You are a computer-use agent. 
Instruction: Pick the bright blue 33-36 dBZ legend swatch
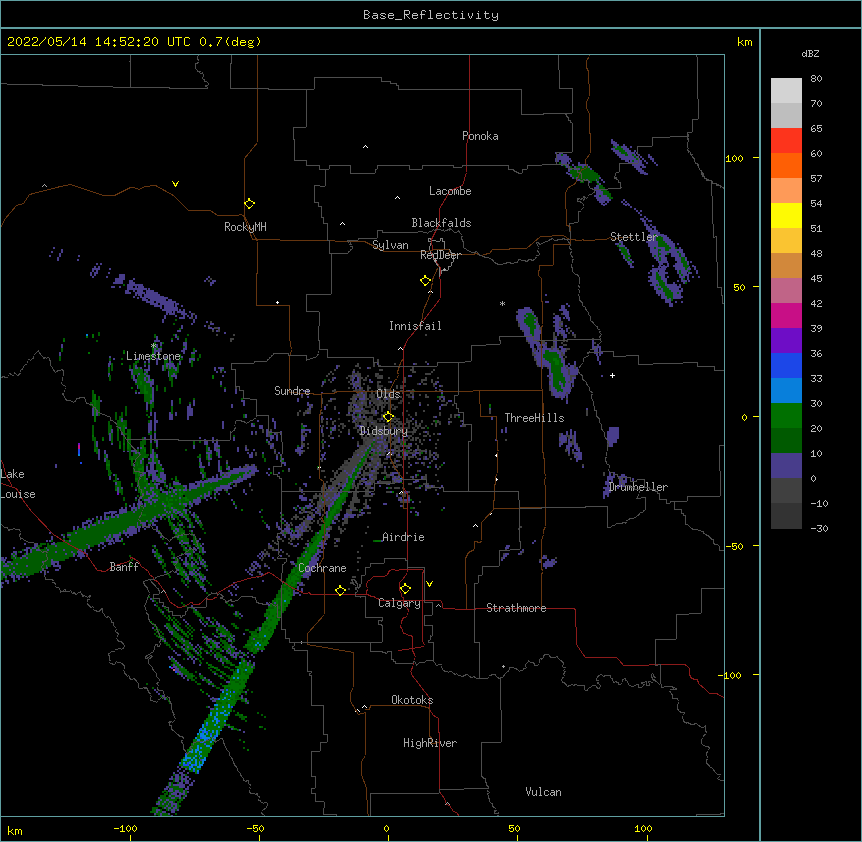click(786, 365)
